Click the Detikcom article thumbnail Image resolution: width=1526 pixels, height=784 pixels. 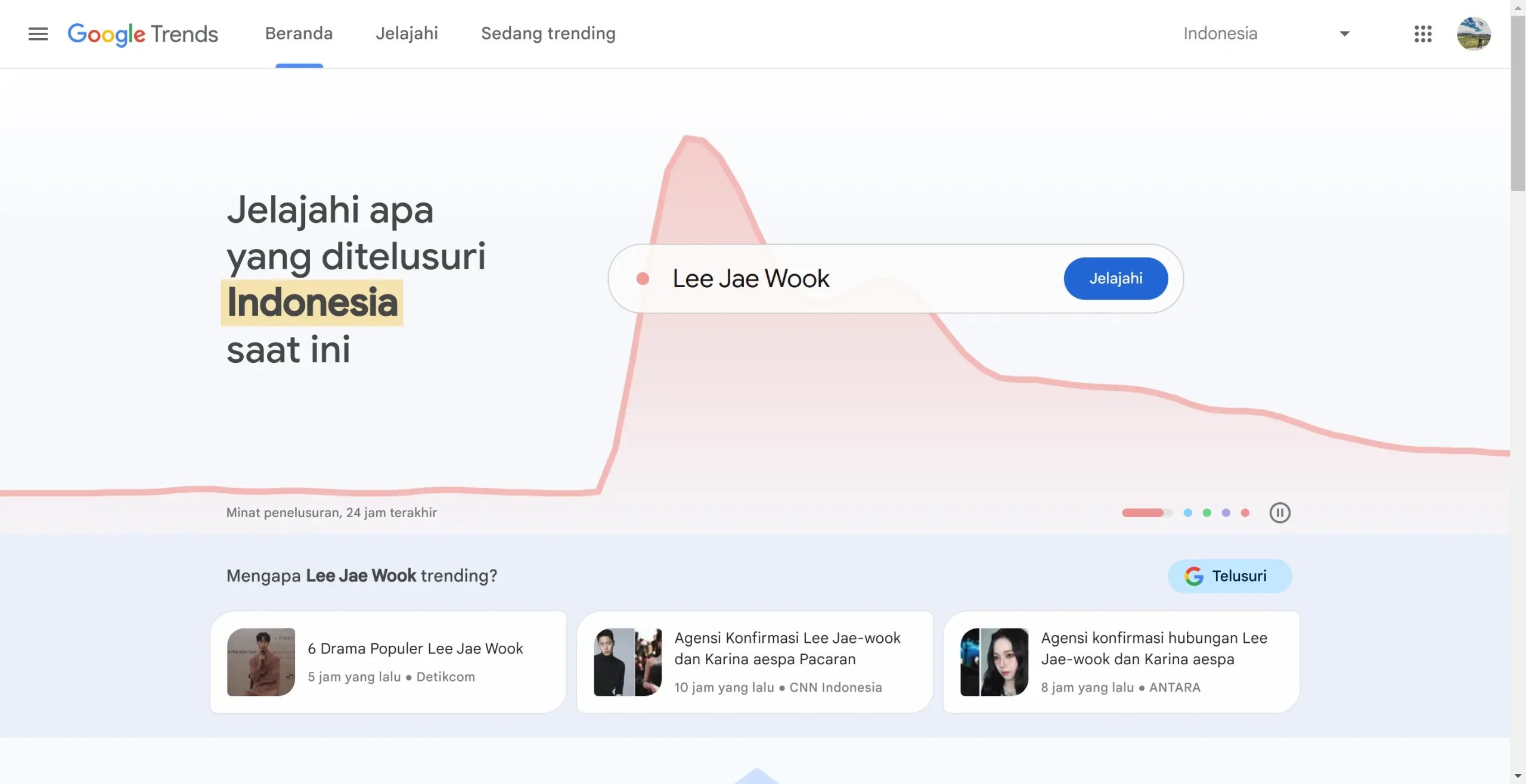coord(261,662)
